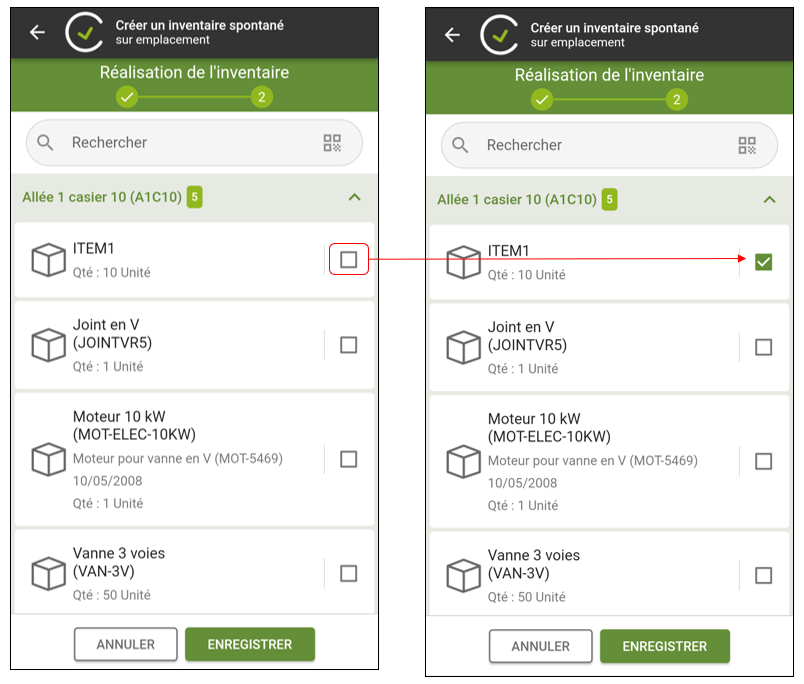This screenshot has height=684, width=804.
Task: Click ANNULER button on right screen
Action: 541,646
